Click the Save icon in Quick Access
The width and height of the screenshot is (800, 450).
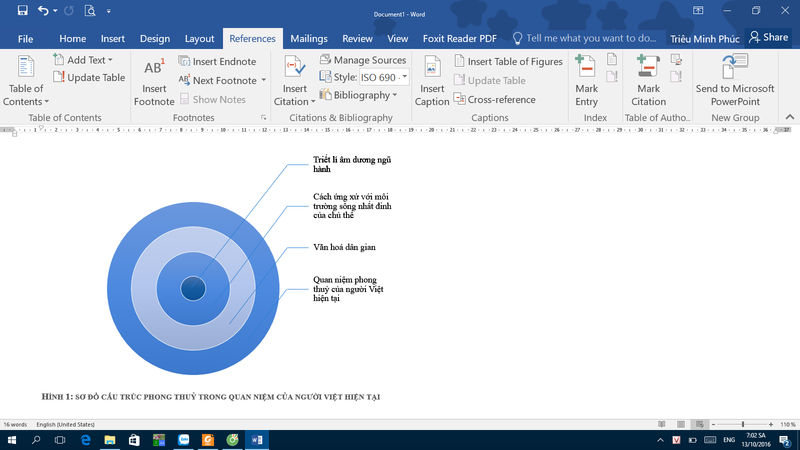click(22, 11)
